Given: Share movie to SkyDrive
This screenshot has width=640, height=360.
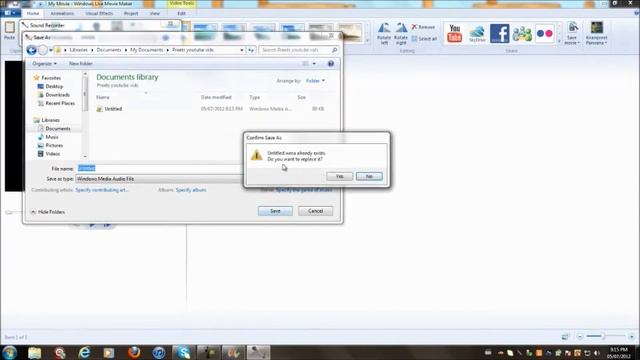Looking at the screenshot, I should tap(477, 33).
